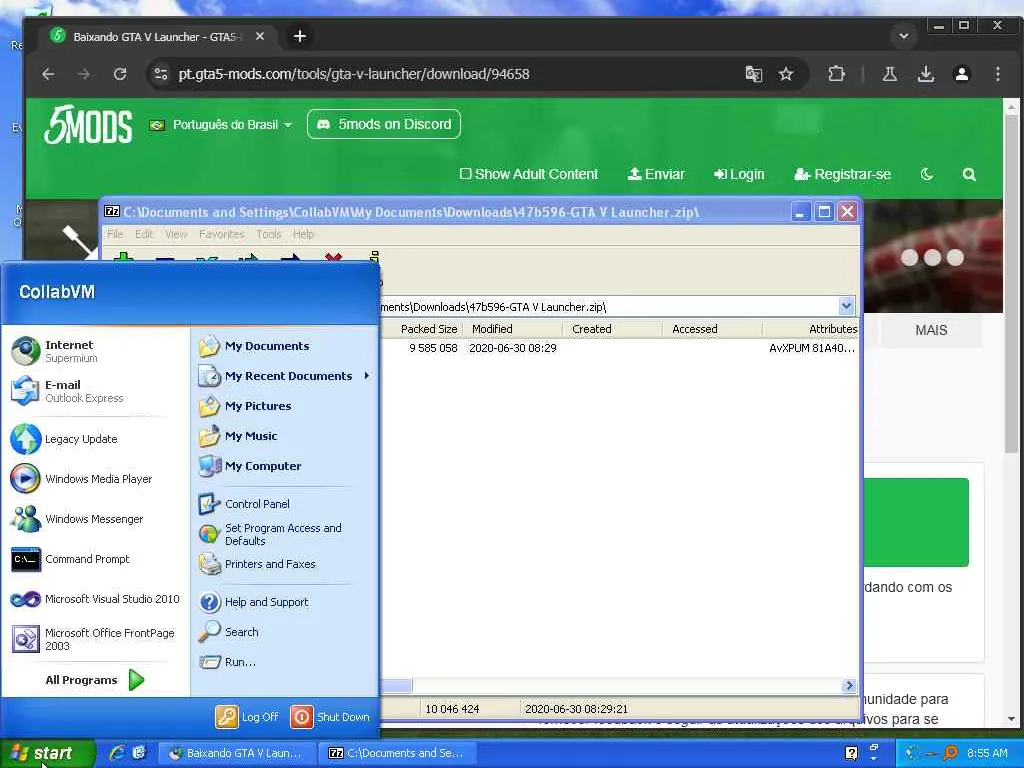The height and width of the screenshot is (768, 1024).
Task: Open the Chrome Labs flask icon
Action: (x=889, y=74)
